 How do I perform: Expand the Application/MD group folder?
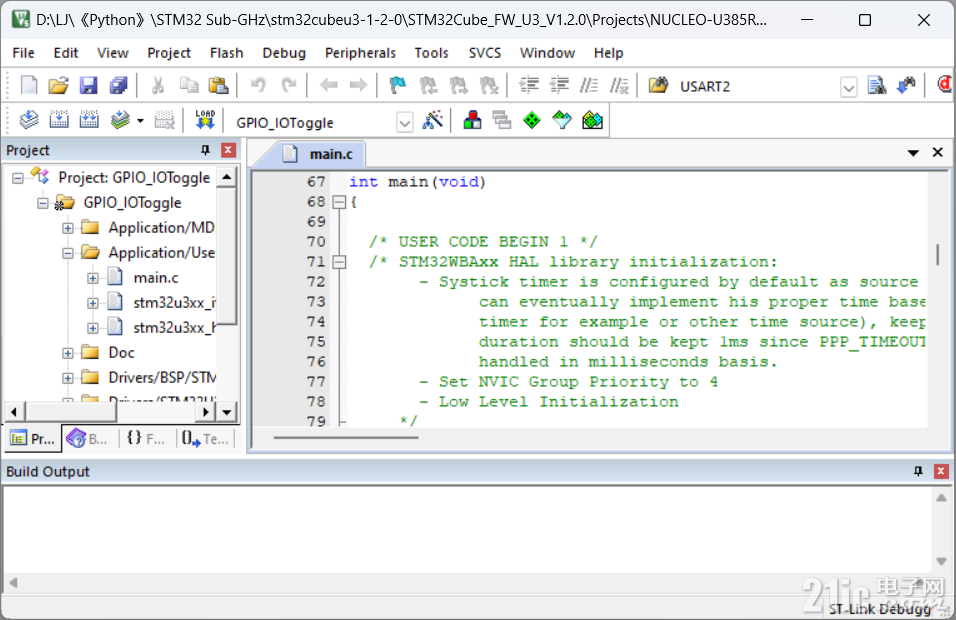pyautogui.click(x=68, y=228)
